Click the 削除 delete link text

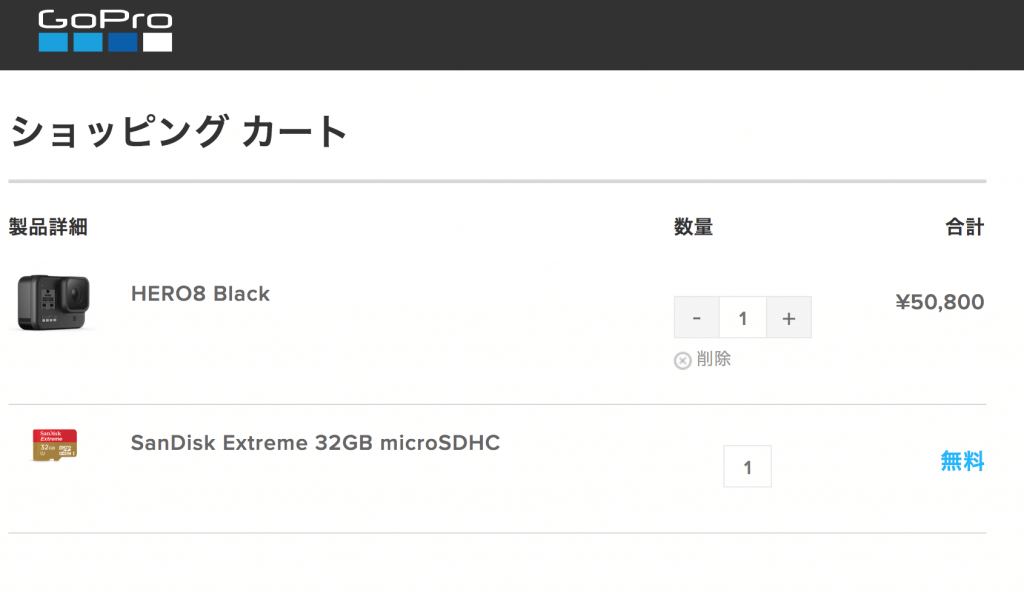click(x=714, y=359)
